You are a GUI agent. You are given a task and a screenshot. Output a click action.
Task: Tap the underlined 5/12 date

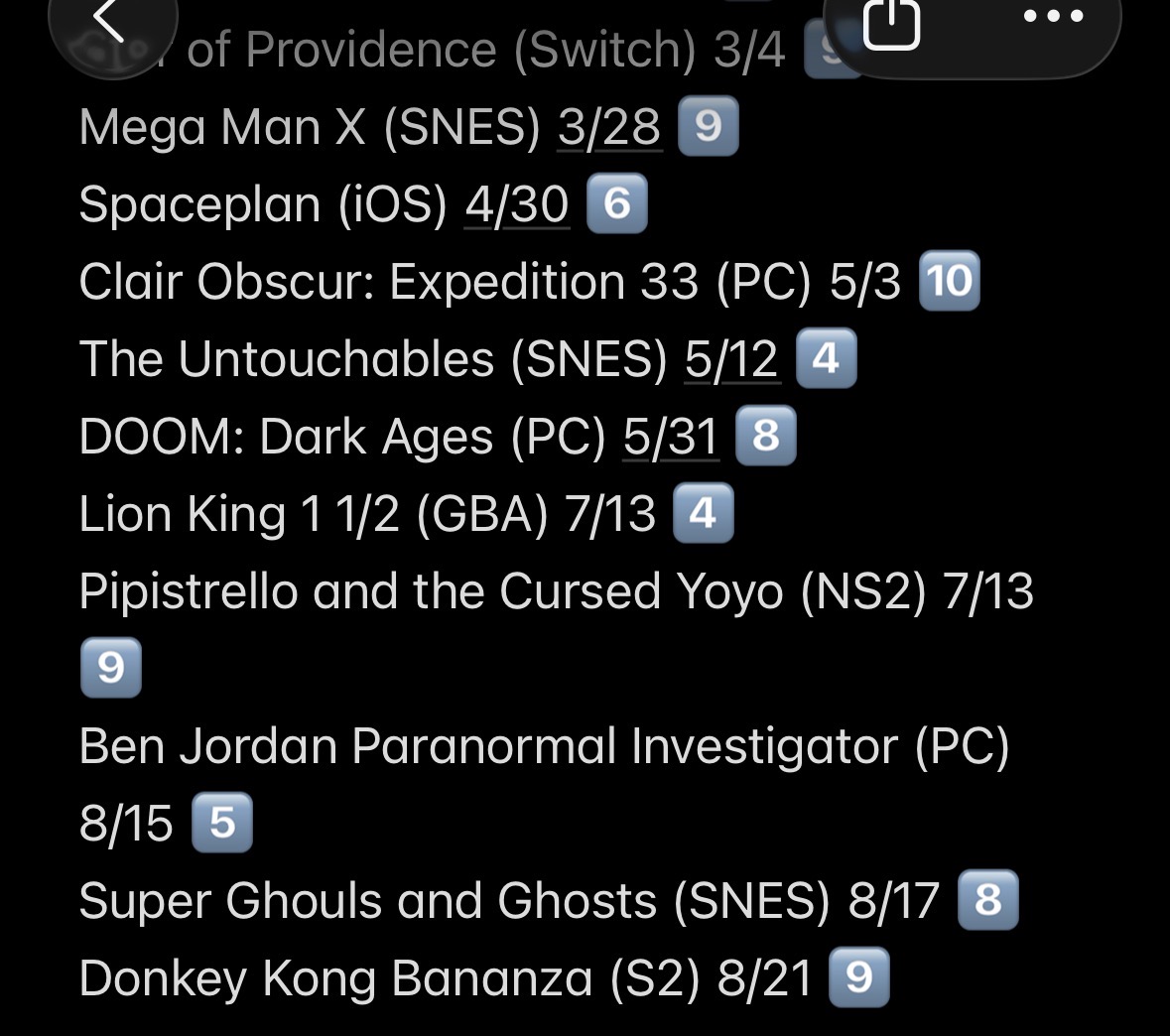pyautogui.click(x=732, y=359)
